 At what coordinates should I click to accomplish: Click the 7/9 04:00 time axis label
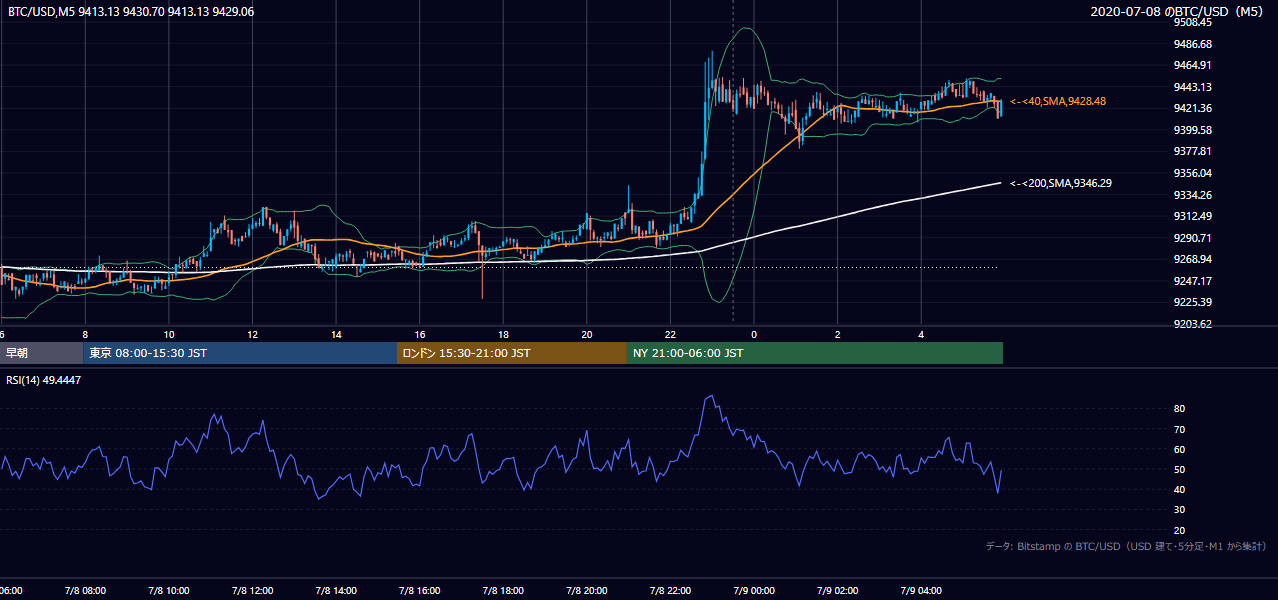coord(922,591)
